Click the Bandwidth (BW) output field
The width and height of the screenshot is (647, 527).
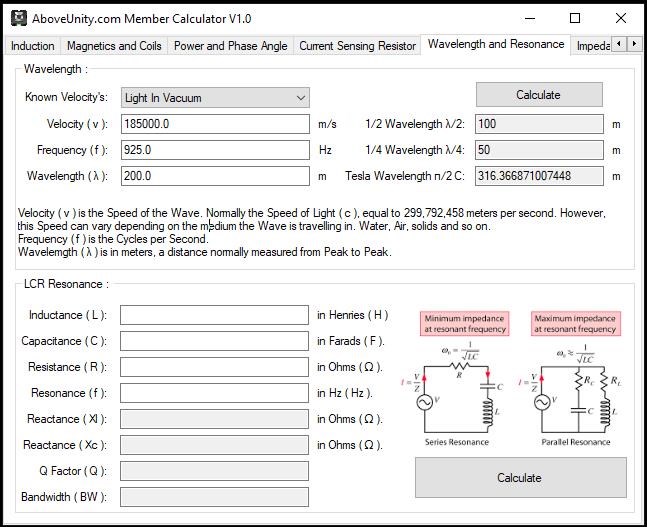tap(214, 497)
